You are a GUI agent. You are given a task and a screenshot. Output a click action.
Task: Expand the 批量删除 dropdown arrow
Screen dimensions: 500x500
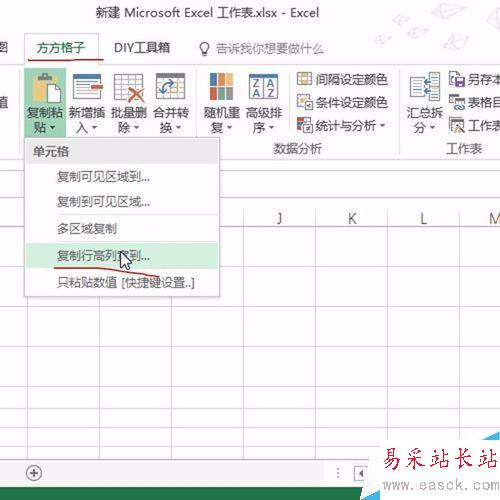(137, 128)
